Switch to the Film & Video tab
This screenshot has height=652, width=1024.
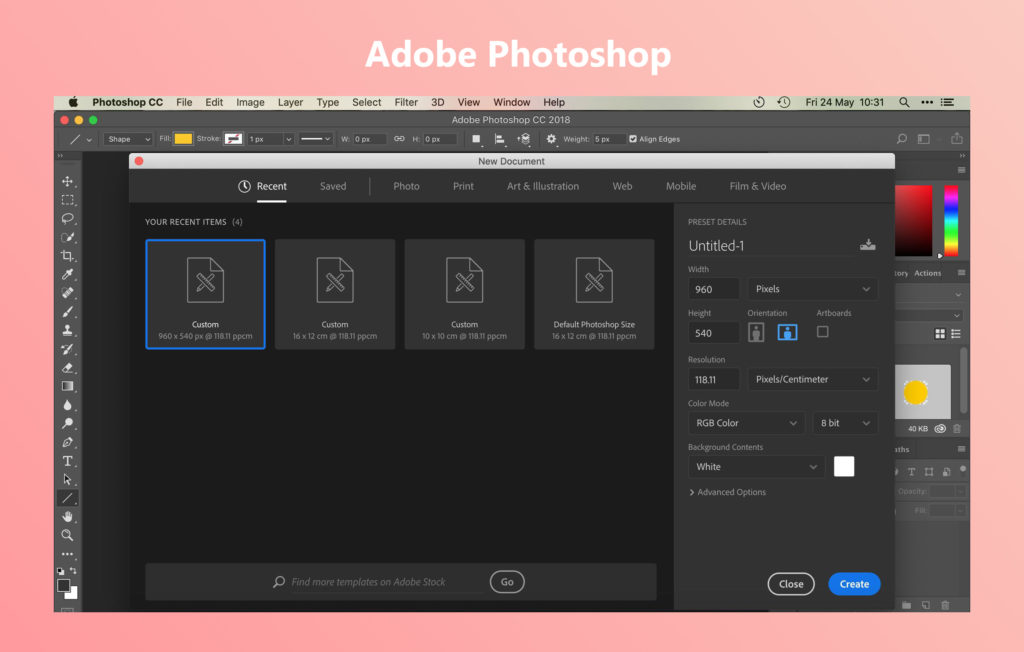coord(758,186)
